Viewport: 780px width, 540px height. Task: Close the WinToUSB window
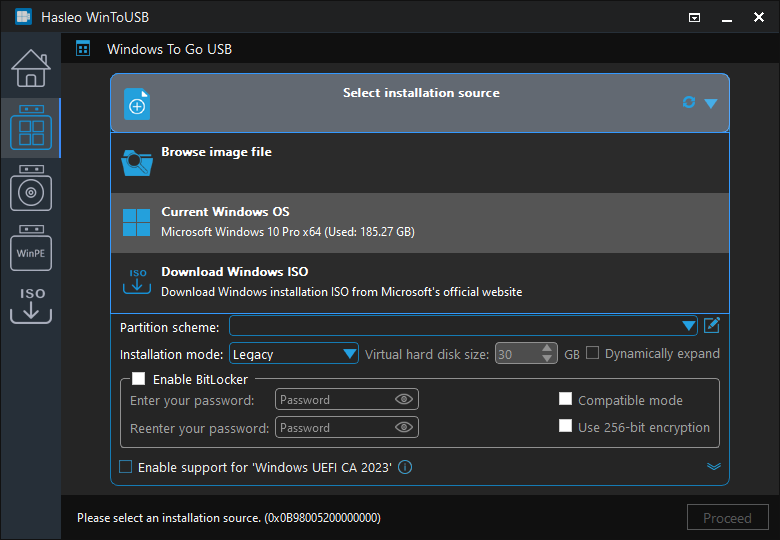(x=759, y=17)
